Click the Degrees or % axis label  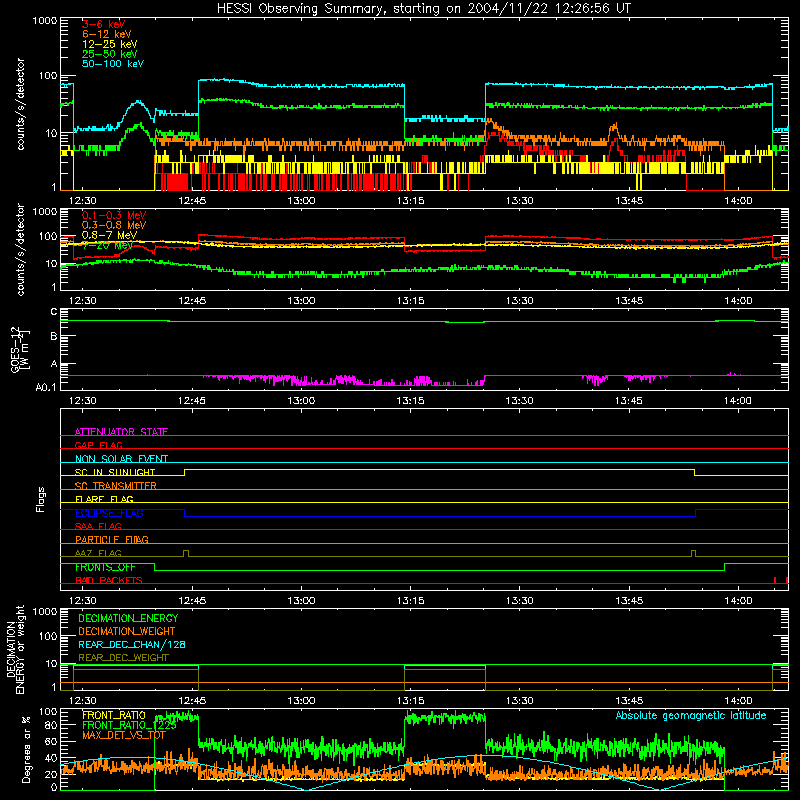point(26,750)
